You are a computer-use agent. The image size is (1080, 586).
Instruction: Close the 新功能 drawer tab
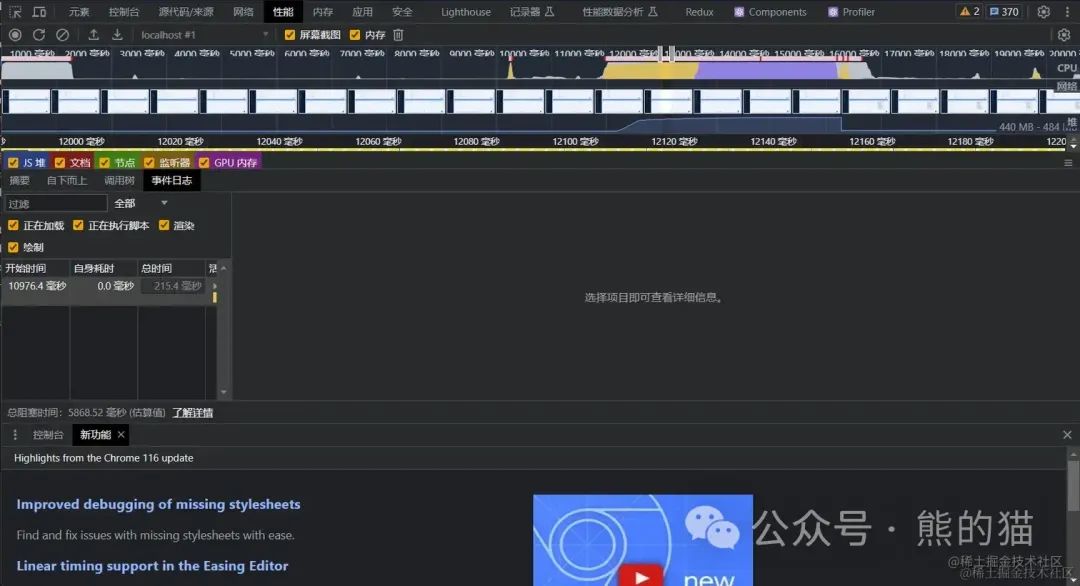121,435
